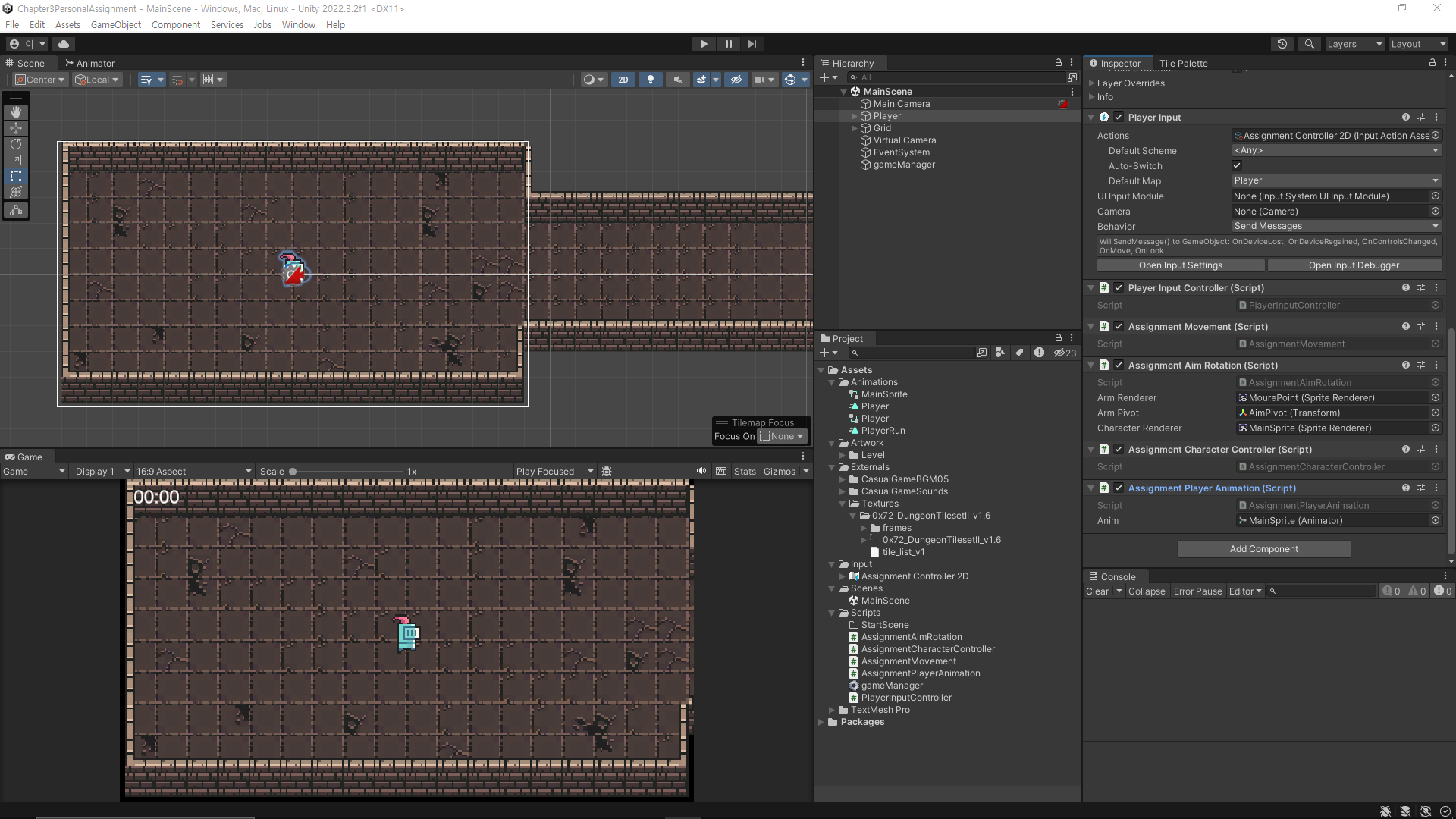Image resolution: width=1456 pixels, height=819 pixels.
Task: Select the Scale tool
Action: point(15,160)
